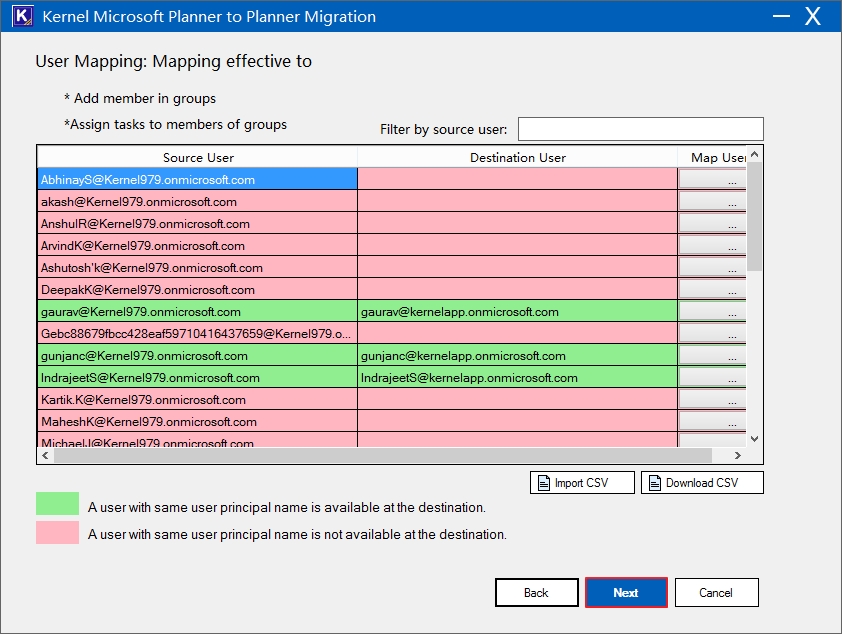Cancel the user mapping wizard
Viewport: 842px width, 634px height.
tap(716, 593)
